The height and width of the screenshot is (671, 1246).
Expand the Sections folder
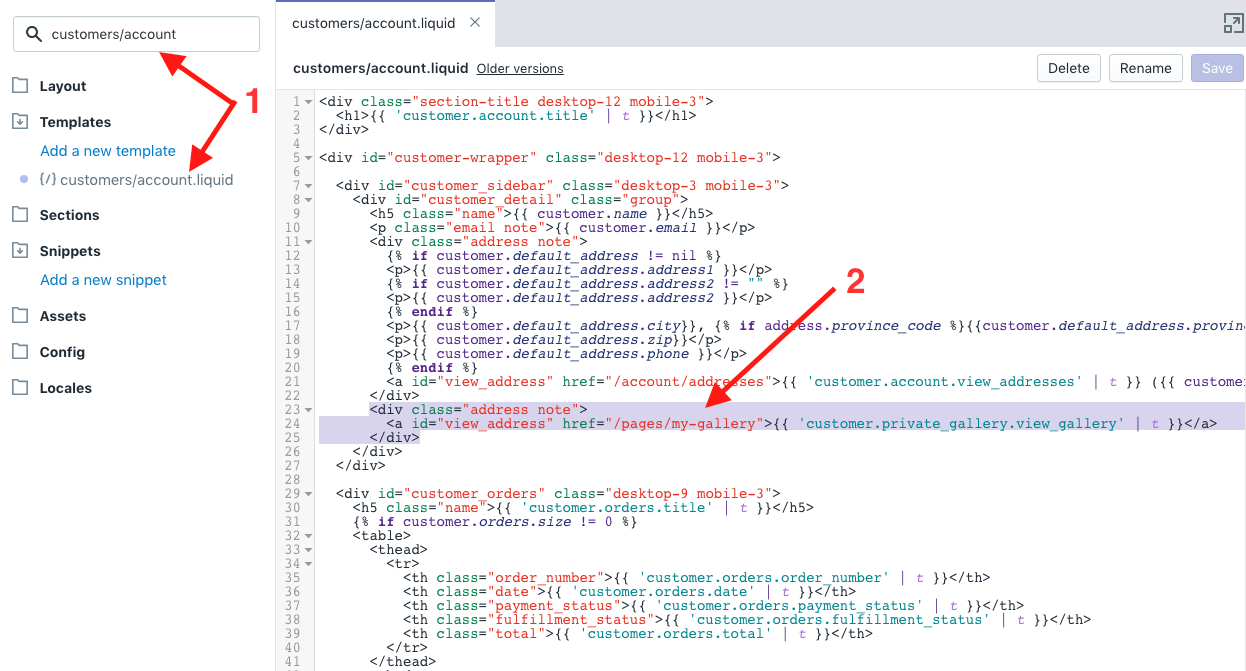pyautogui.click(x=69, y=215)
